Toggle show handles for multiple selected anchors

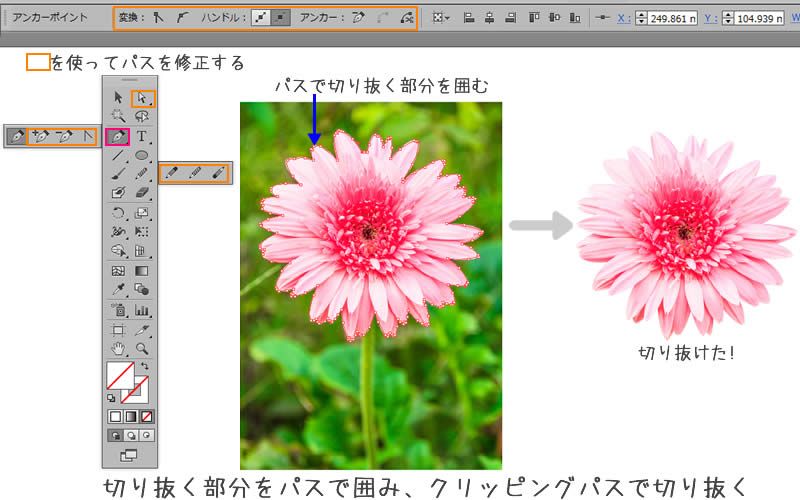(x=261, y=18)
